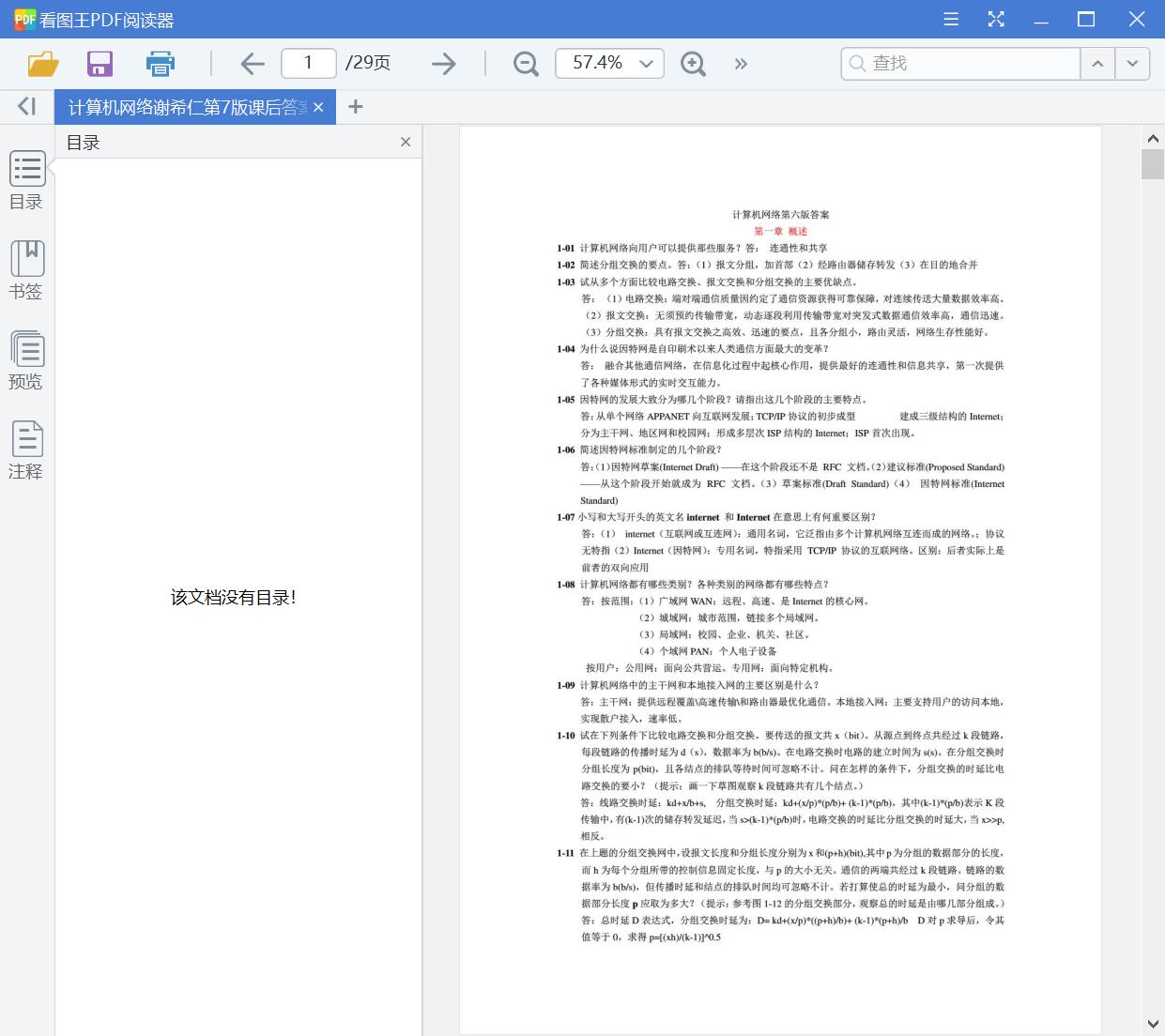Open a new tab with the plus button
Screen dimensions: 1165x1036
pos(355,106)
